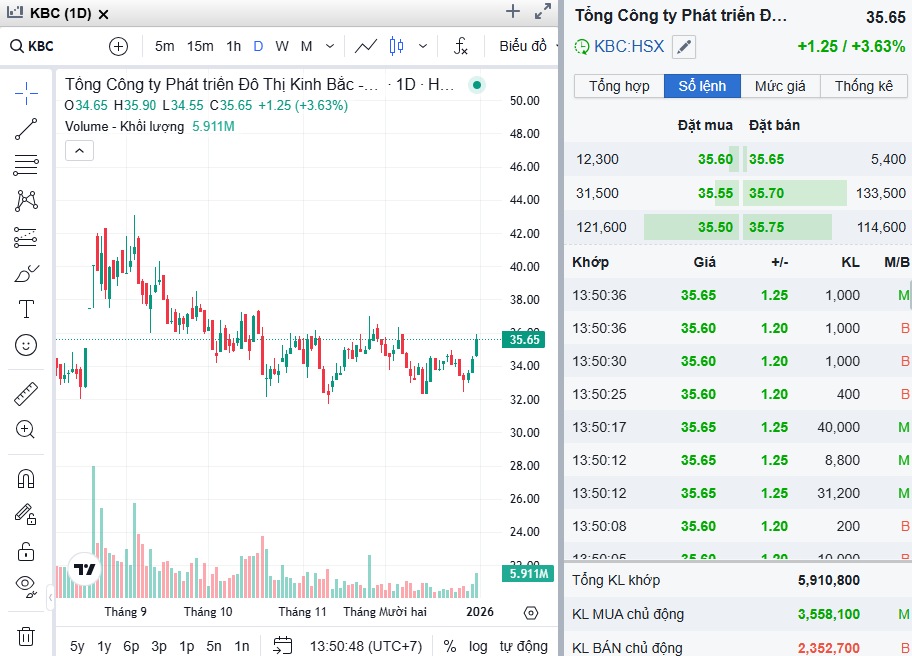Toggle the log scale option

[479, 646]
